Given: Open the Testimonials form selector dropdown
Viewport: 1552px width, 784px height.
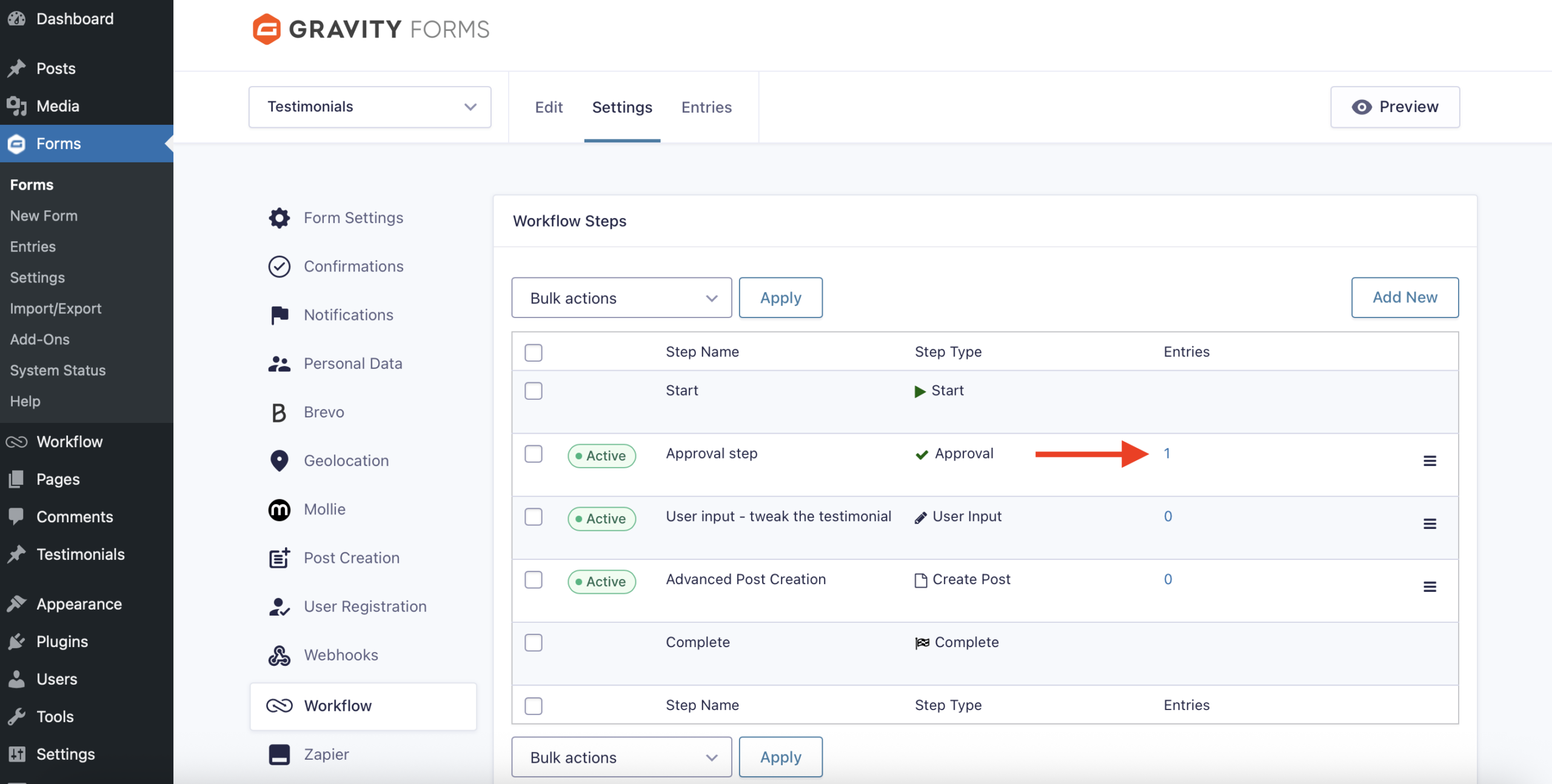Looking at the screenshot, I should pyautogui.click(x=369, y=107).
